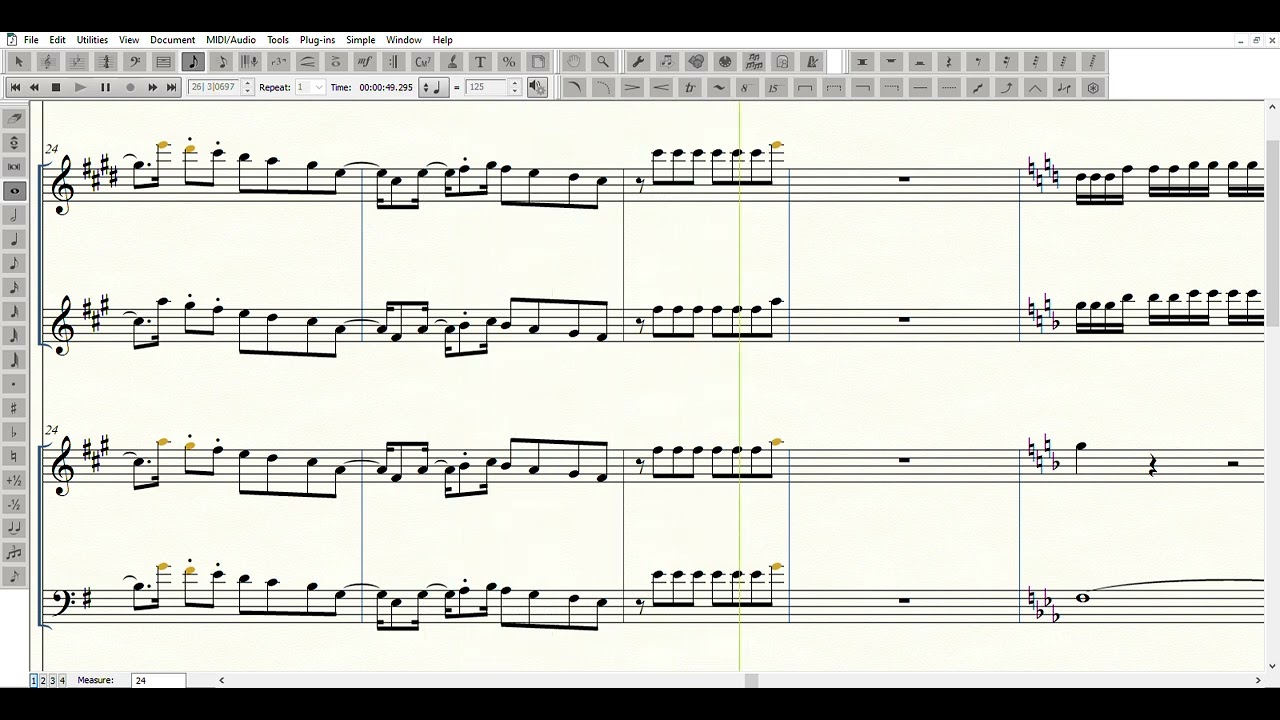The height and width of the screenshot is (720, 1280).
Task: Select the Time Signature tool
Action: point(105,62)
